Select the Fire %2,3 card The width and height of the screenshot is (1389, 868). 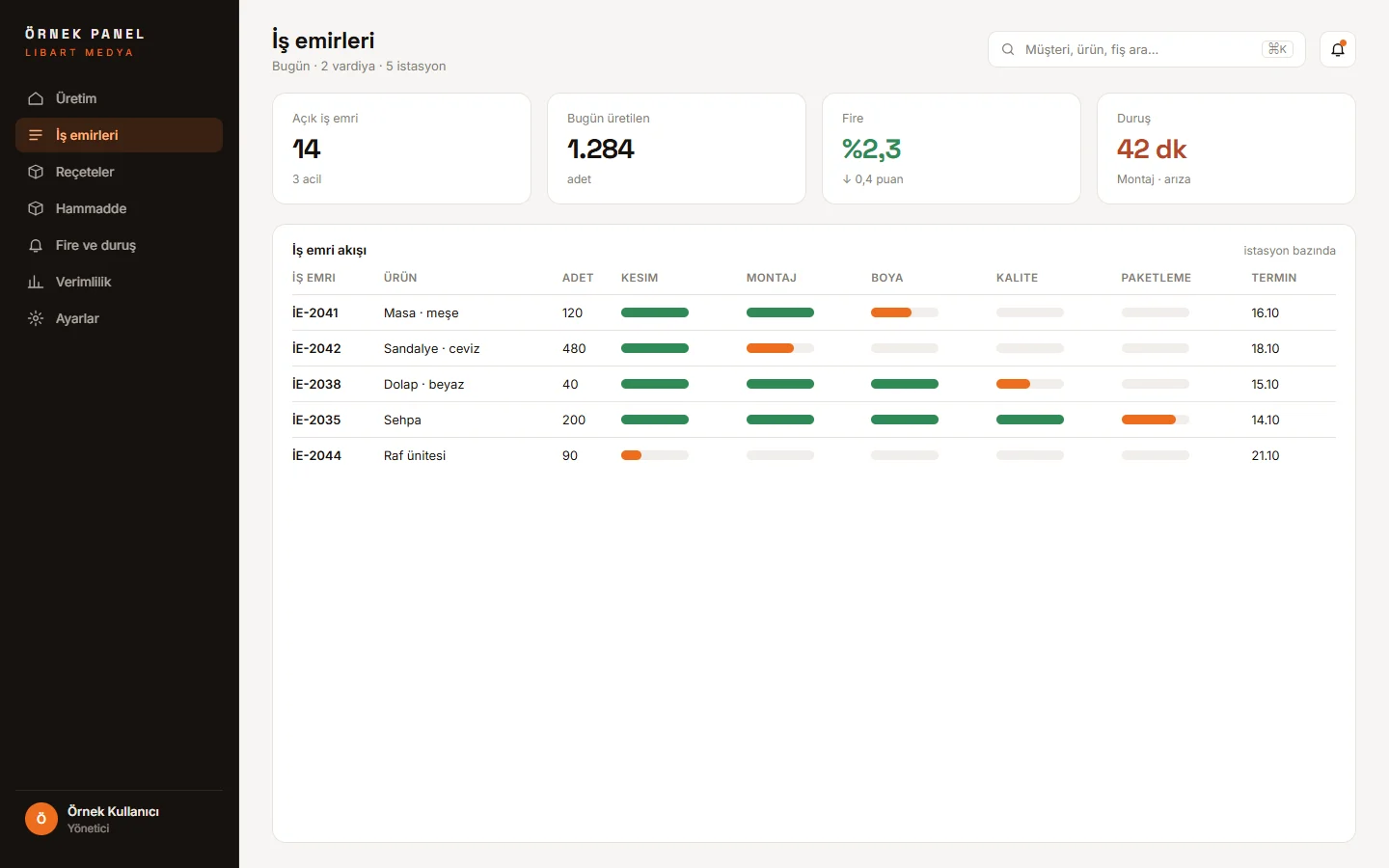point(951,149)
